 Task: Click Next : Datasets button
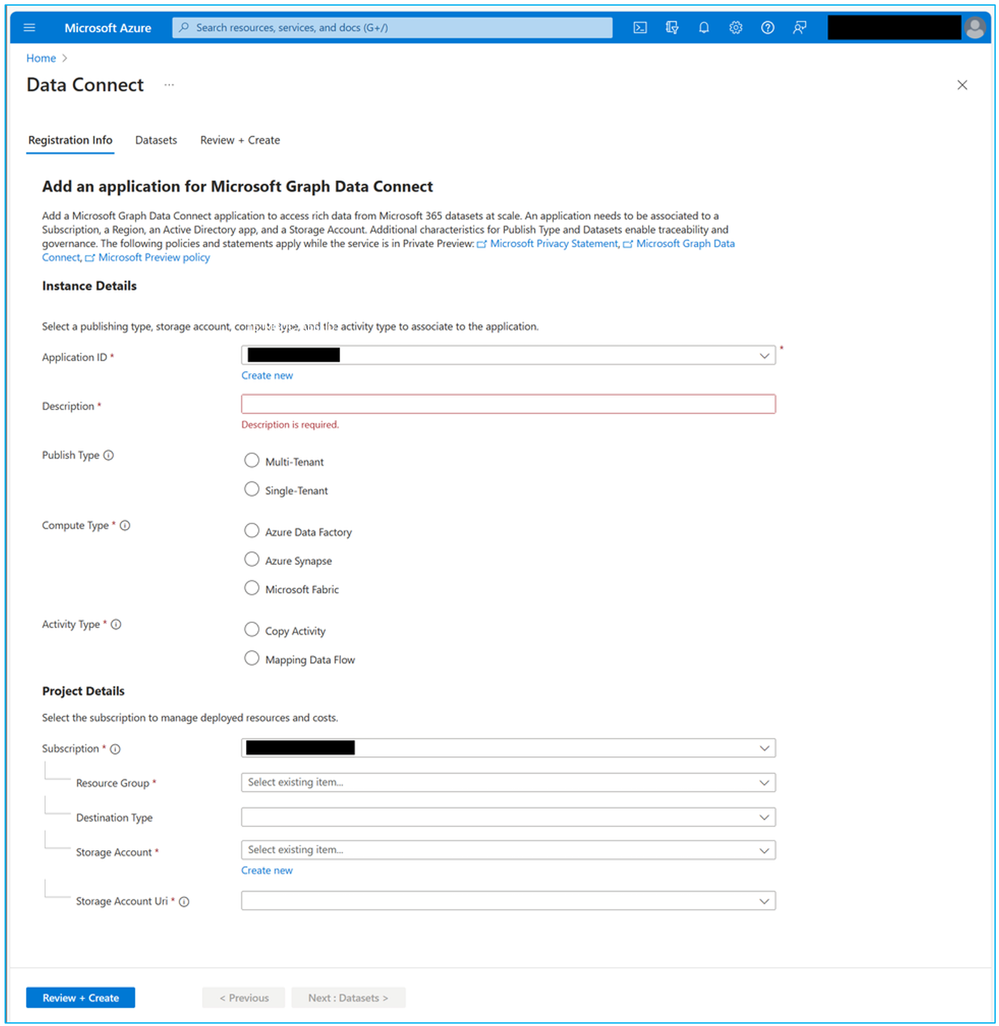348,998
